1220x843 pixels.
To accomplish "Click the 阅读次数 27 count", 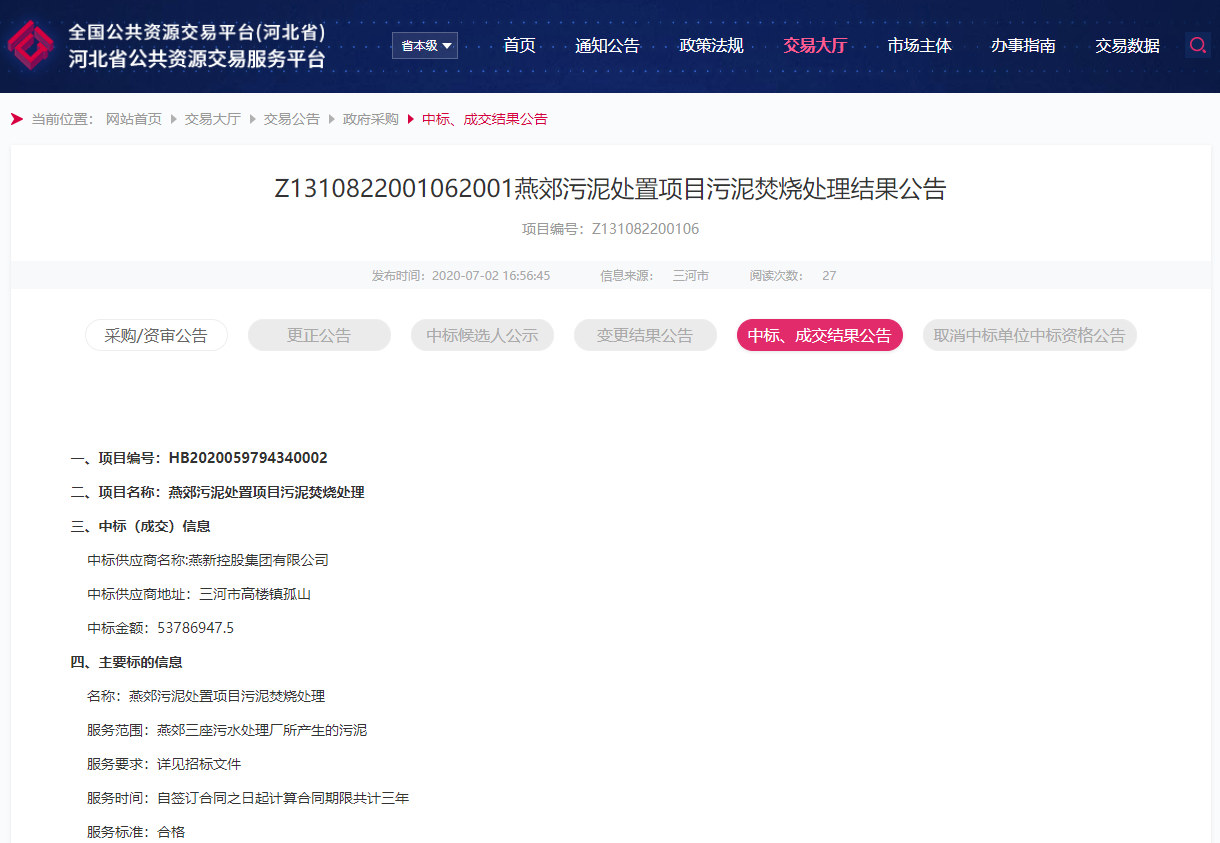I will (x=793, y=275).
